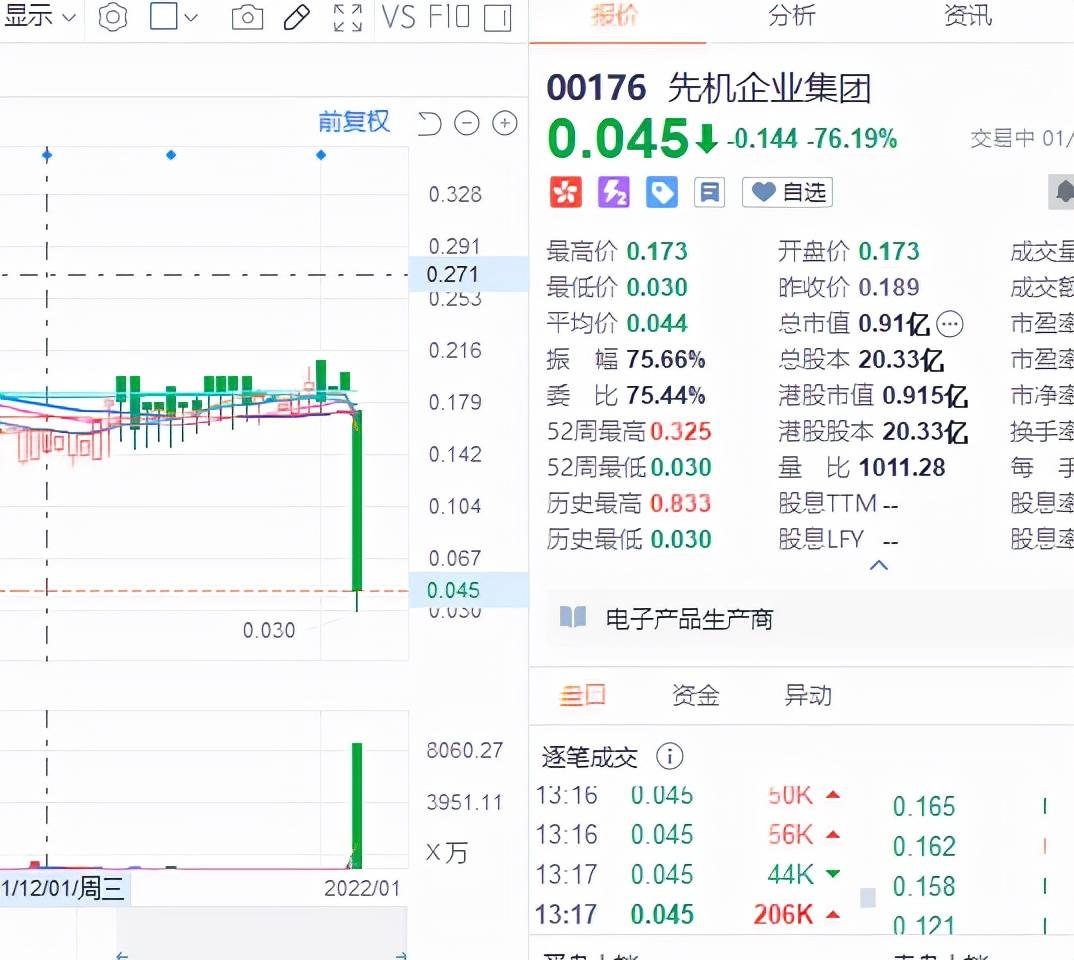Open the 显示 display dropdown
The image size is (1074, 960).
(x=35, y=17)
